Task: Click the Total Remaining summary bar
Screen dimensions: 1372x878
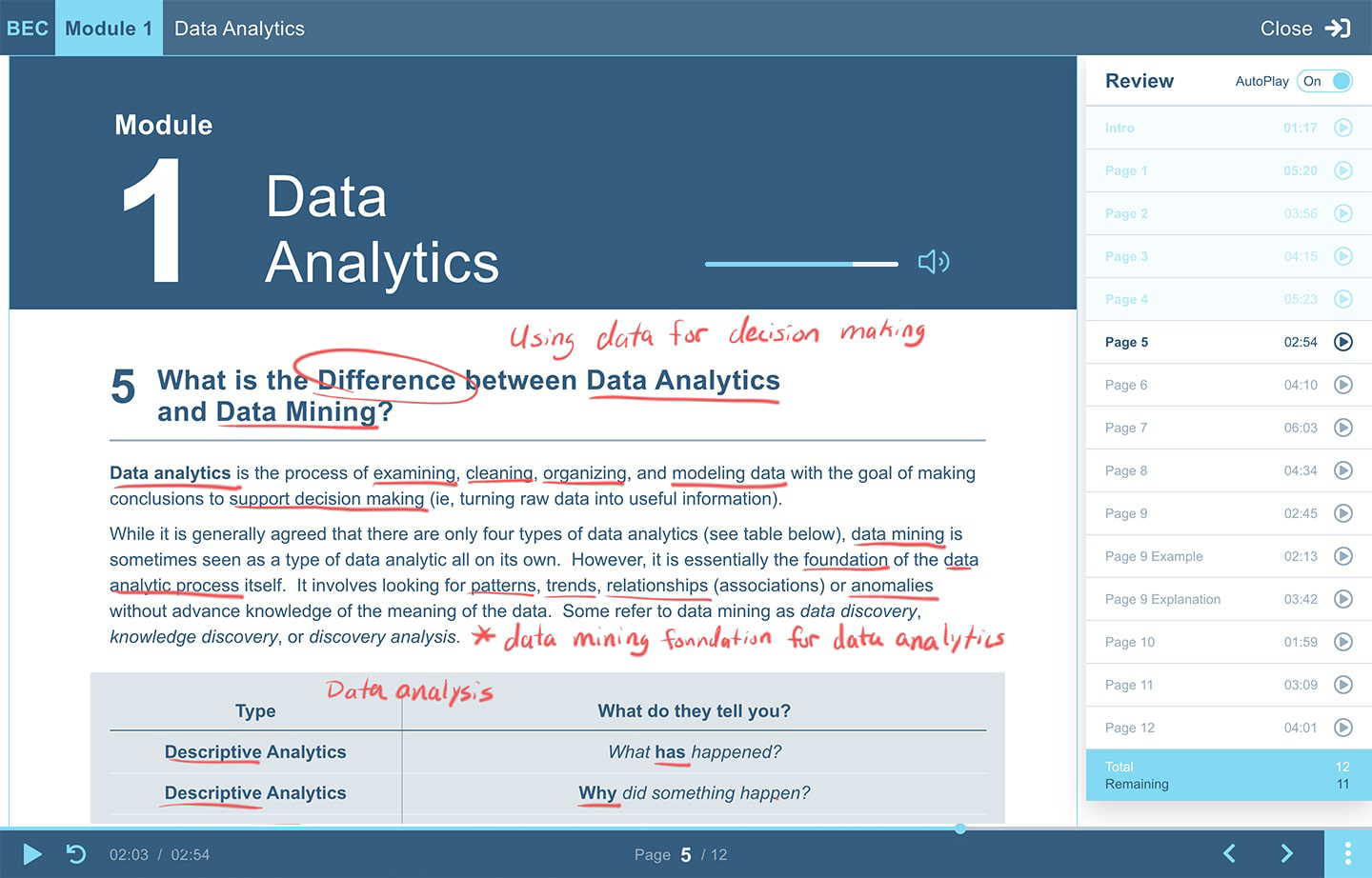Action: tap(1229, 775)
